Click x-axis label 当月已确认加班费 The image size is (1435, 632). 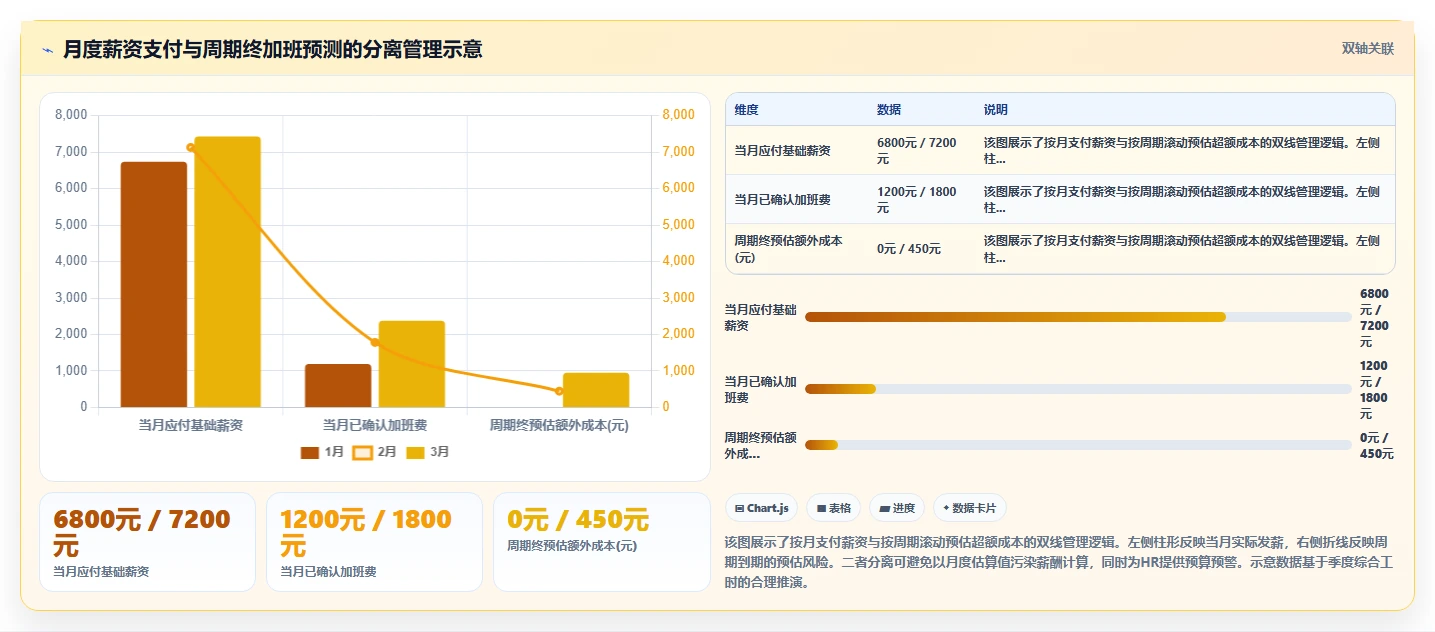click(375, 425)
